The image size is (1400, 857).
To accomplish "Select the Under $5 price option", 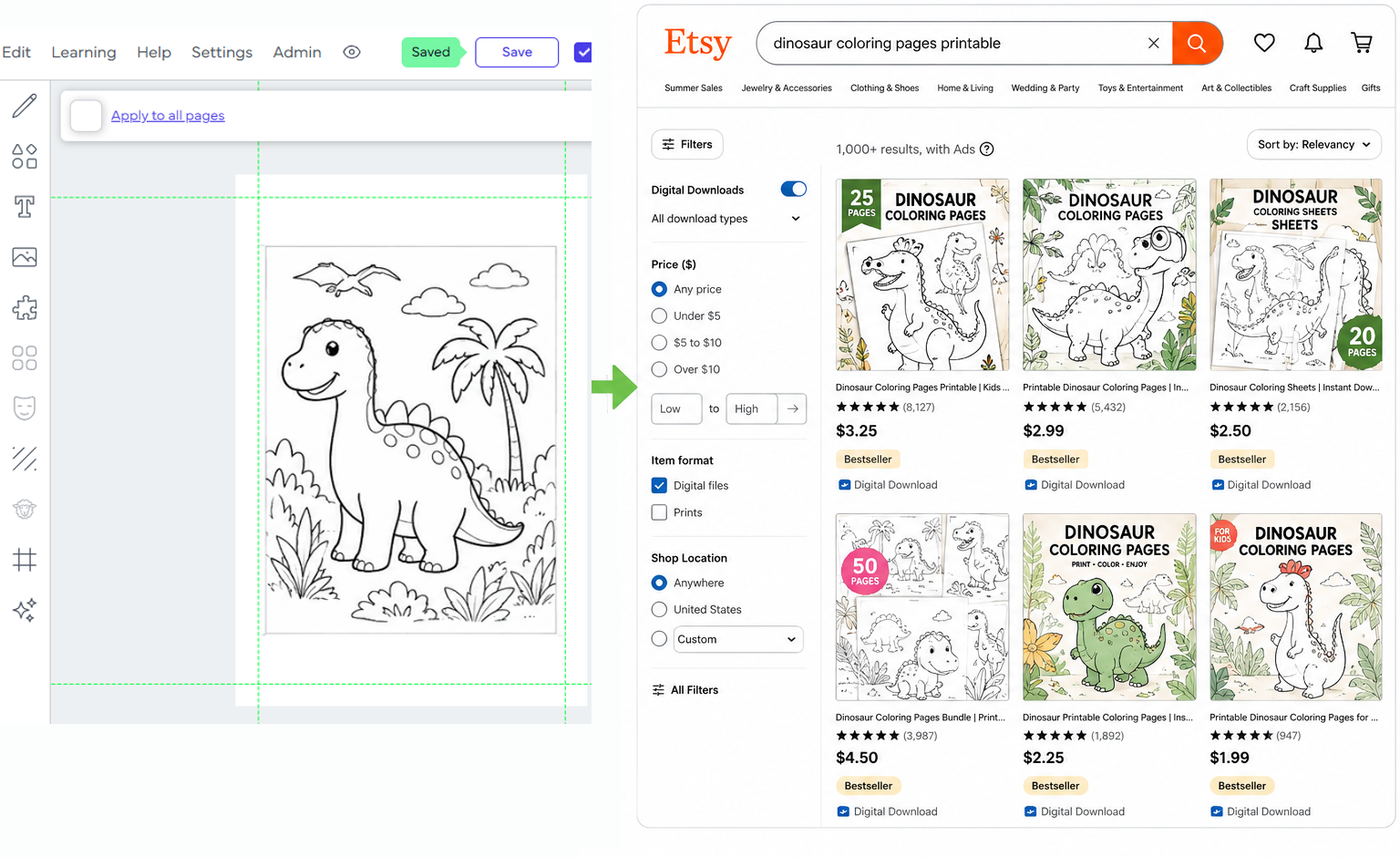I will click(x=659, y=315).
